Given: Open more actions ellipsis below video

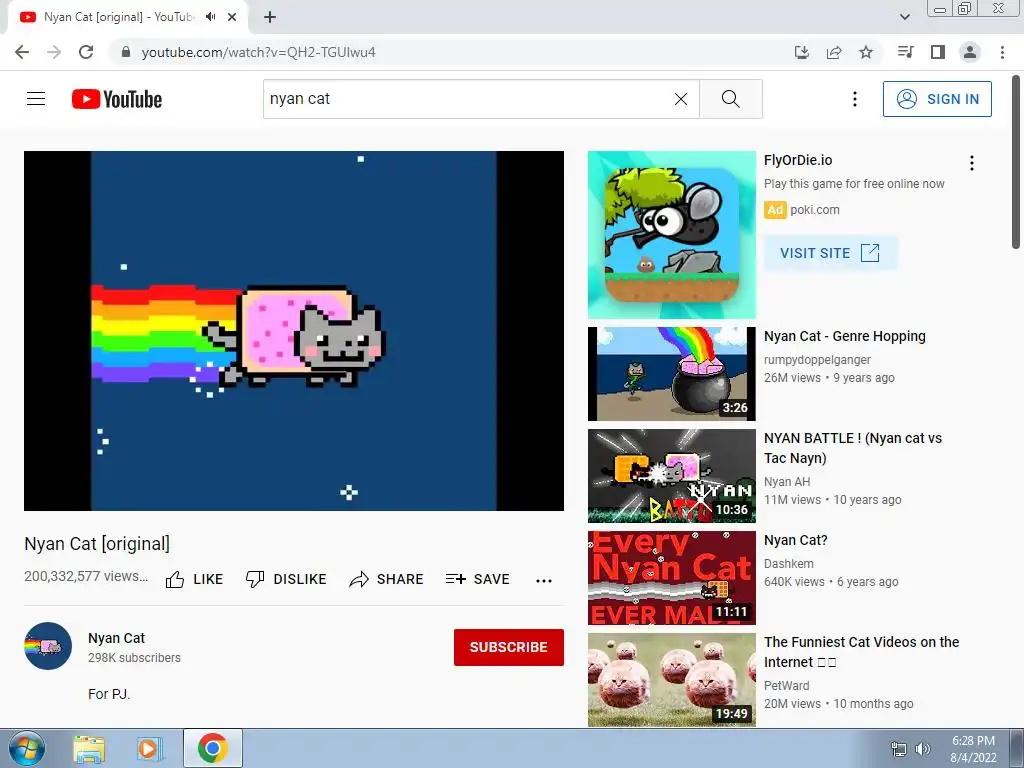Looking at the screenshot, I should pyautogui.click(x=543, y=580).
